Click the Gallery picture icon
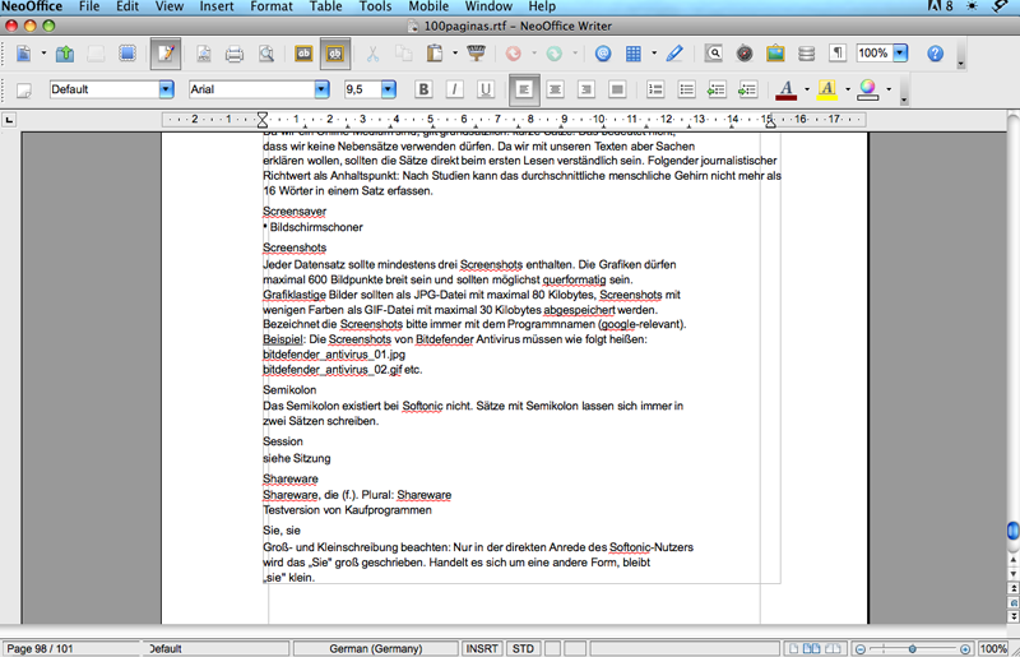 click(775, 53)
